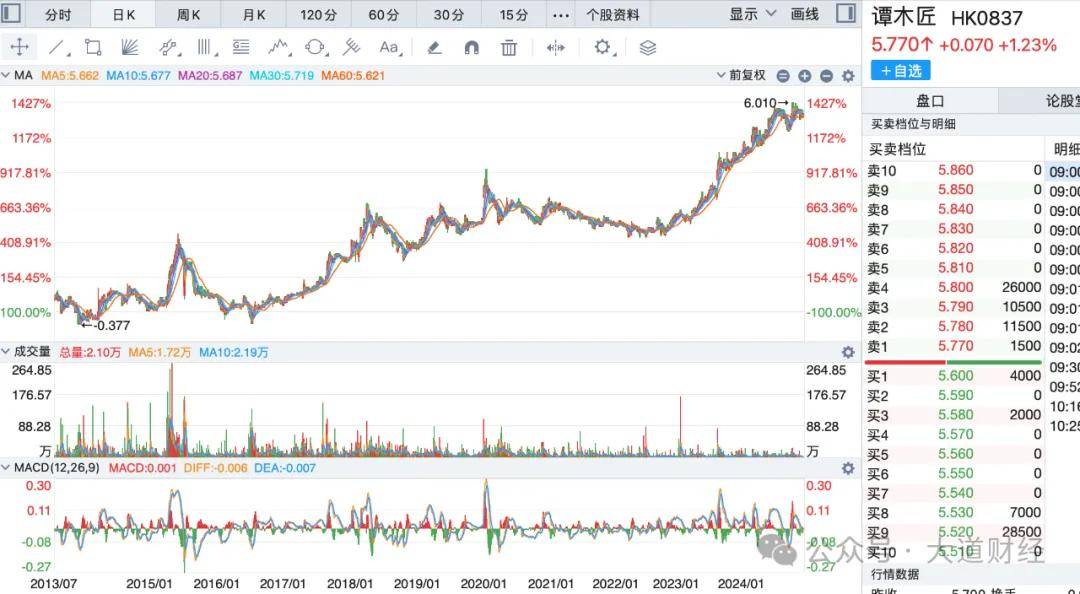Select the 30分 timeframe tab
This screenshot has height=594, width=1080.
448,14
